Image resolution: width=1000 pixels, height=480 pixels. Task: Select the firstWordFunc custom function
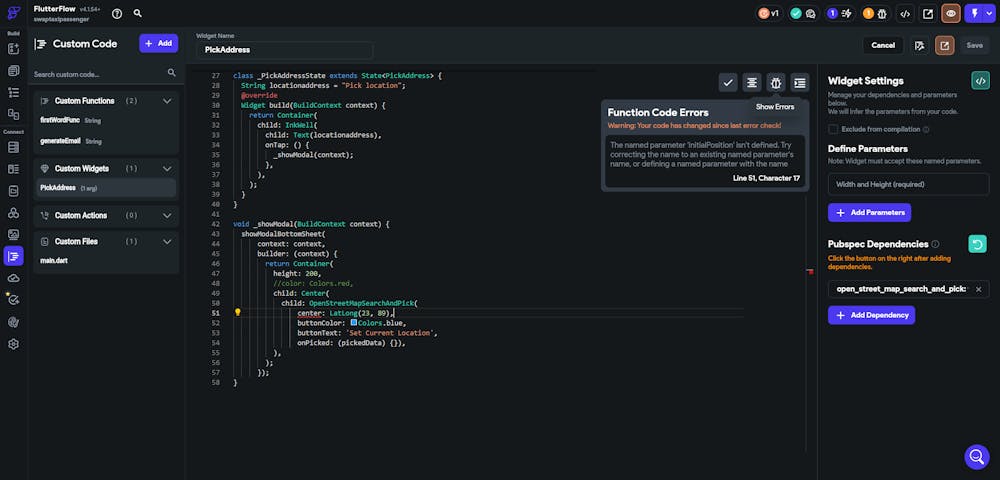coord(60,120)
